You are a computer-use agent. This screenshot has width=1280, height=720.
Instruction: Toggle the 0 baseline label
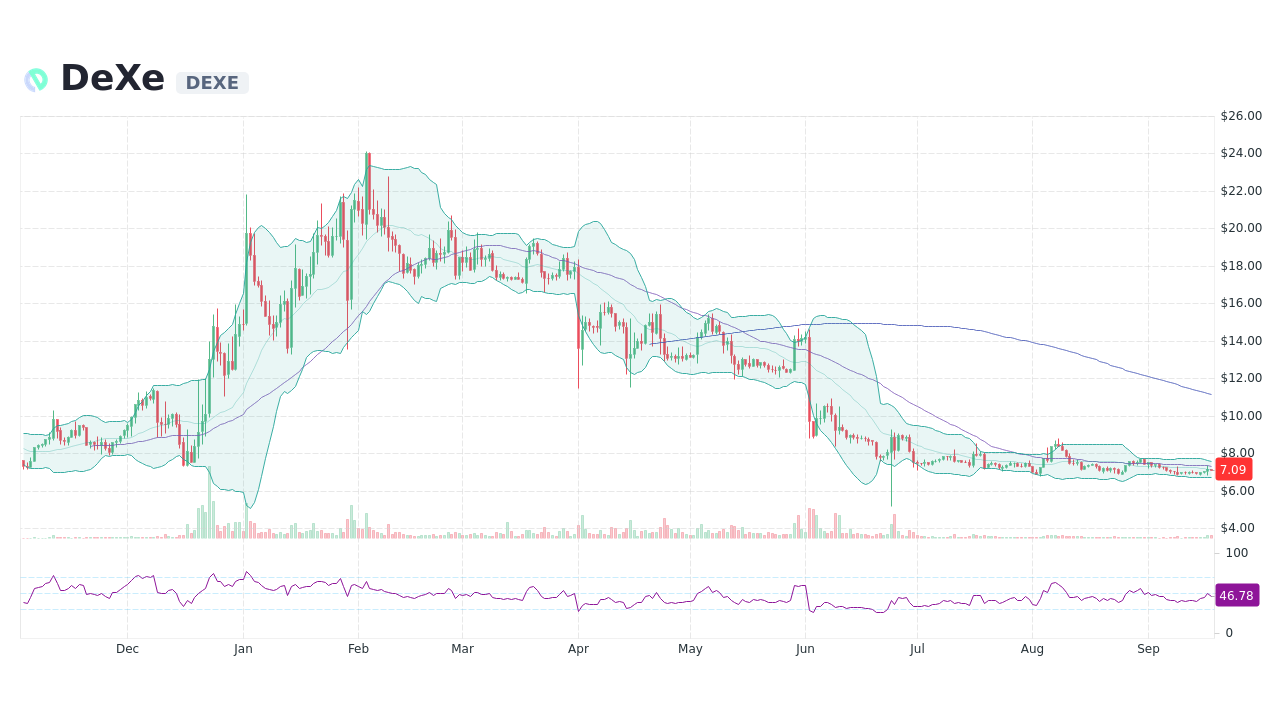pyautogui.click(x=1228, y=631)
